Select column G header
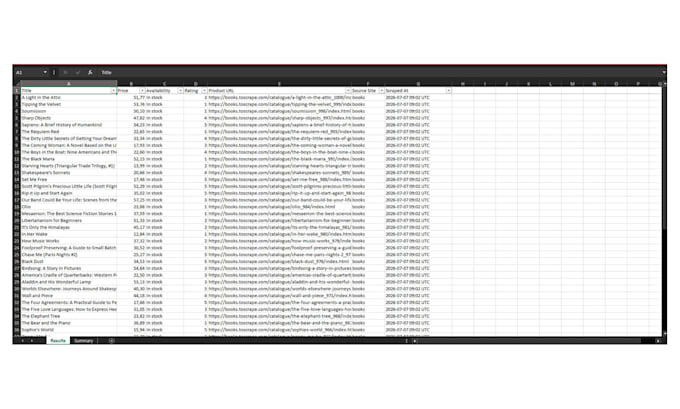This screenshot has width=680, height=409. tap(418, 84)
